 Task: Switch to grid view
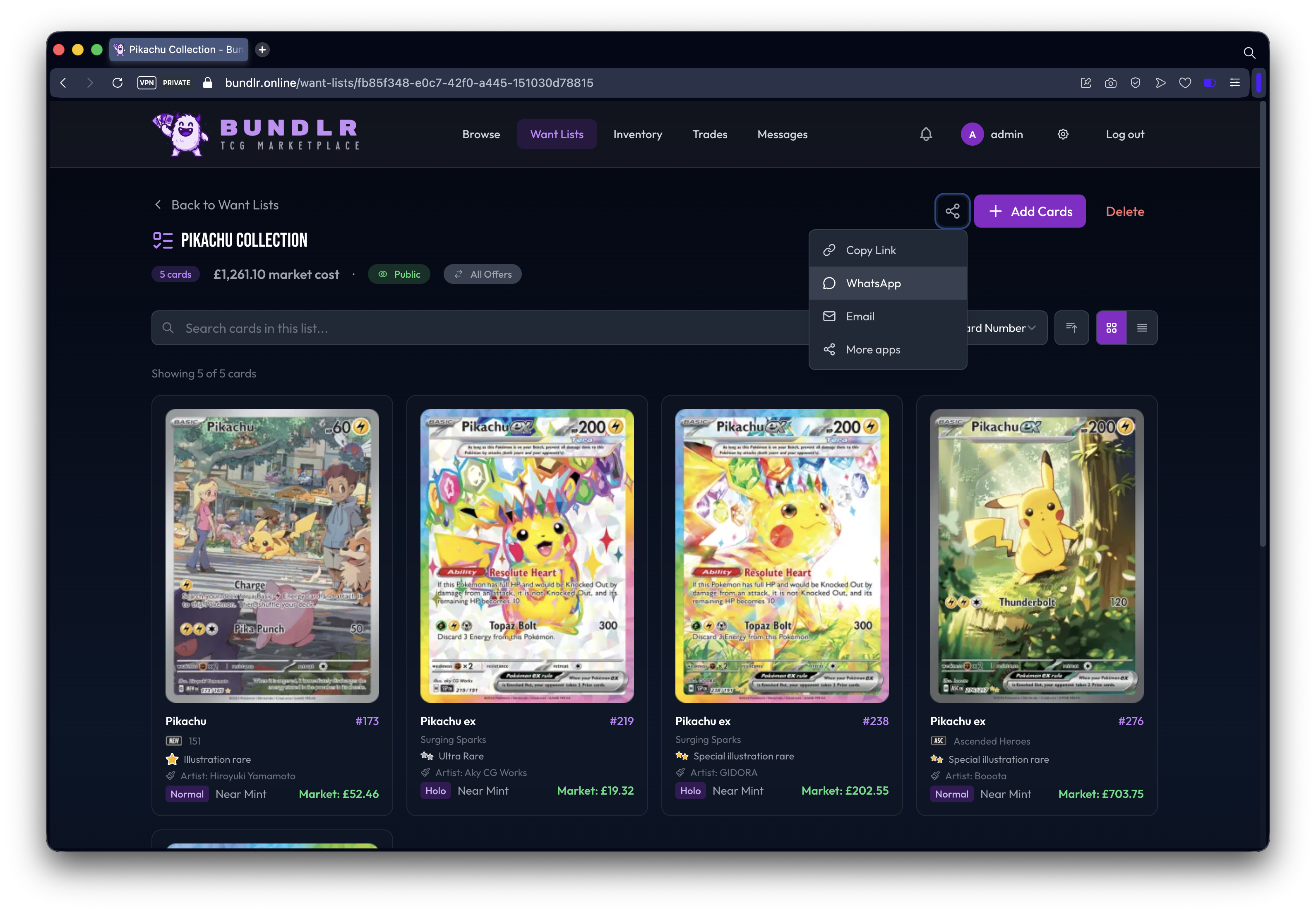click(x=1111, y=328)
